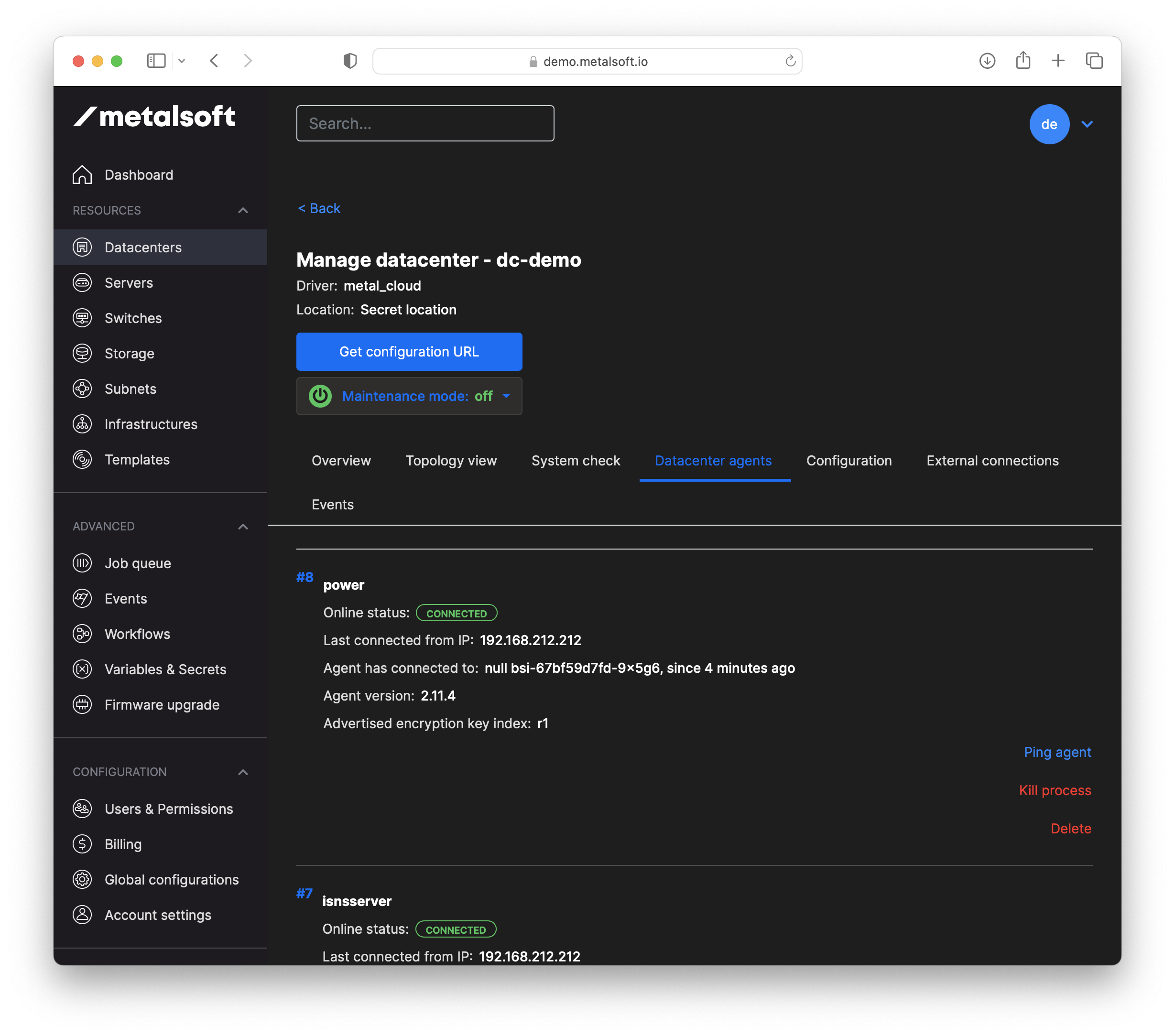
Task: Click the Storage sidebar icon
Action: (x=82, y=354)
